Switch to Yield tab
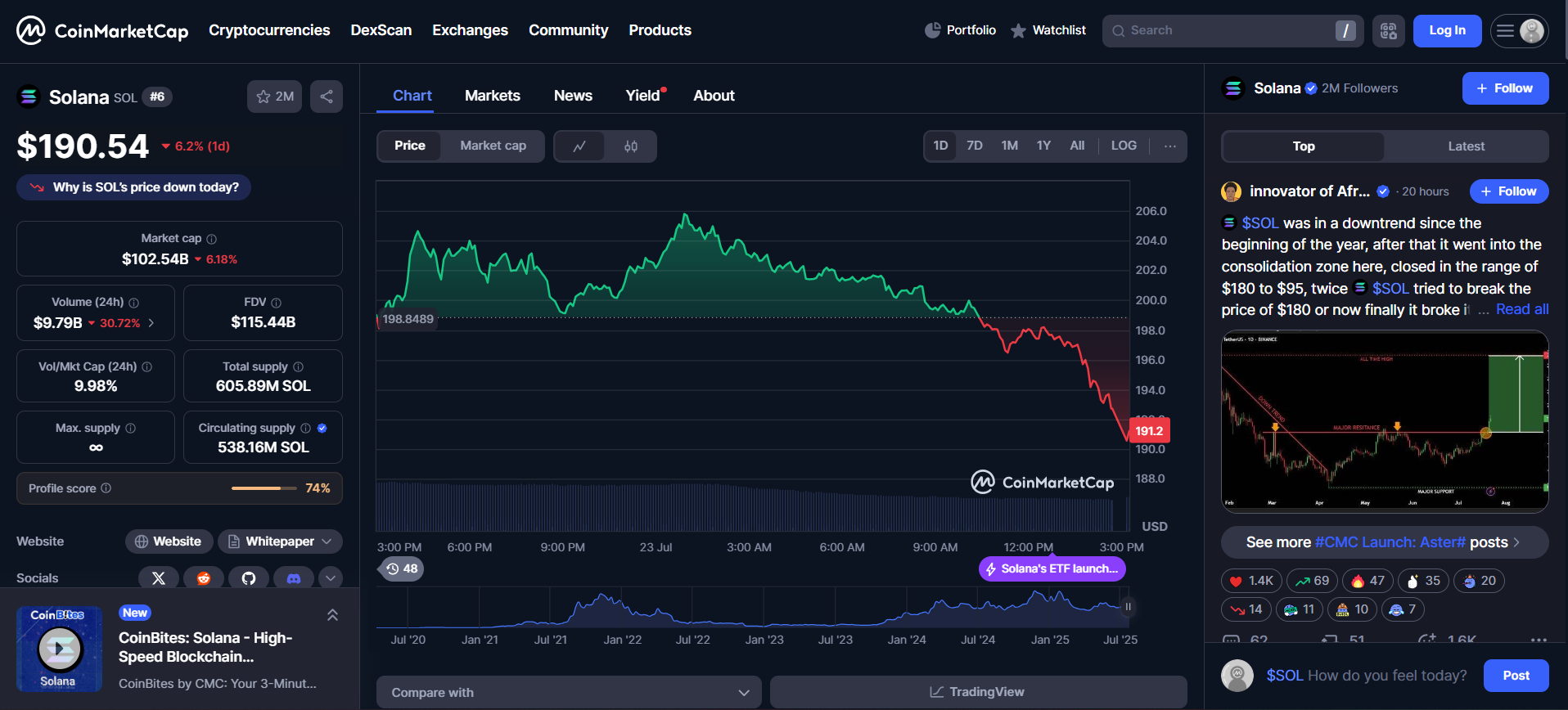Screen dimensions: 1568x710 click(x=643, y=96)
